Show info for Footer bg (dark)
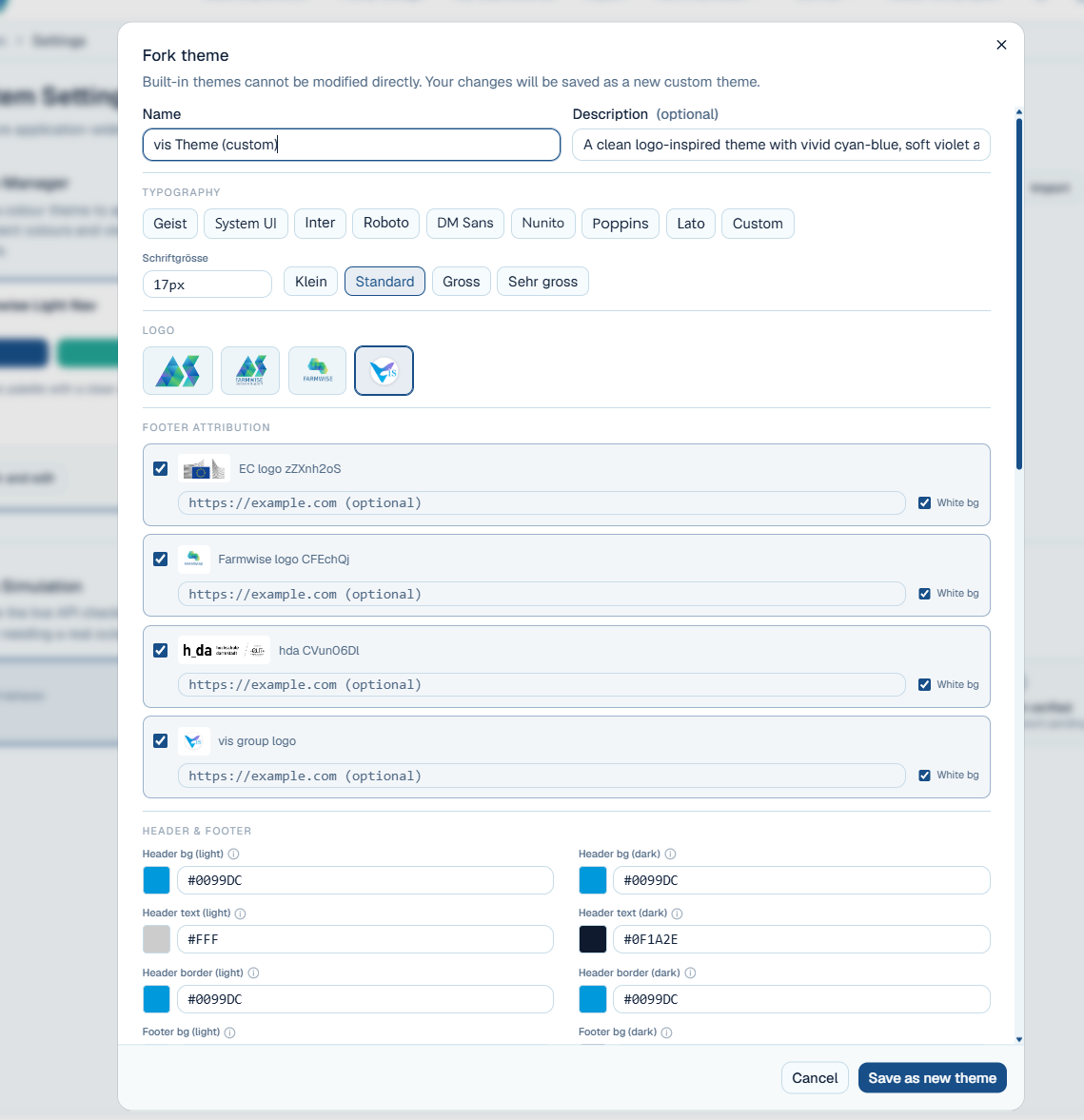Screen dimensions: 1084x1120 point(667,1032)
